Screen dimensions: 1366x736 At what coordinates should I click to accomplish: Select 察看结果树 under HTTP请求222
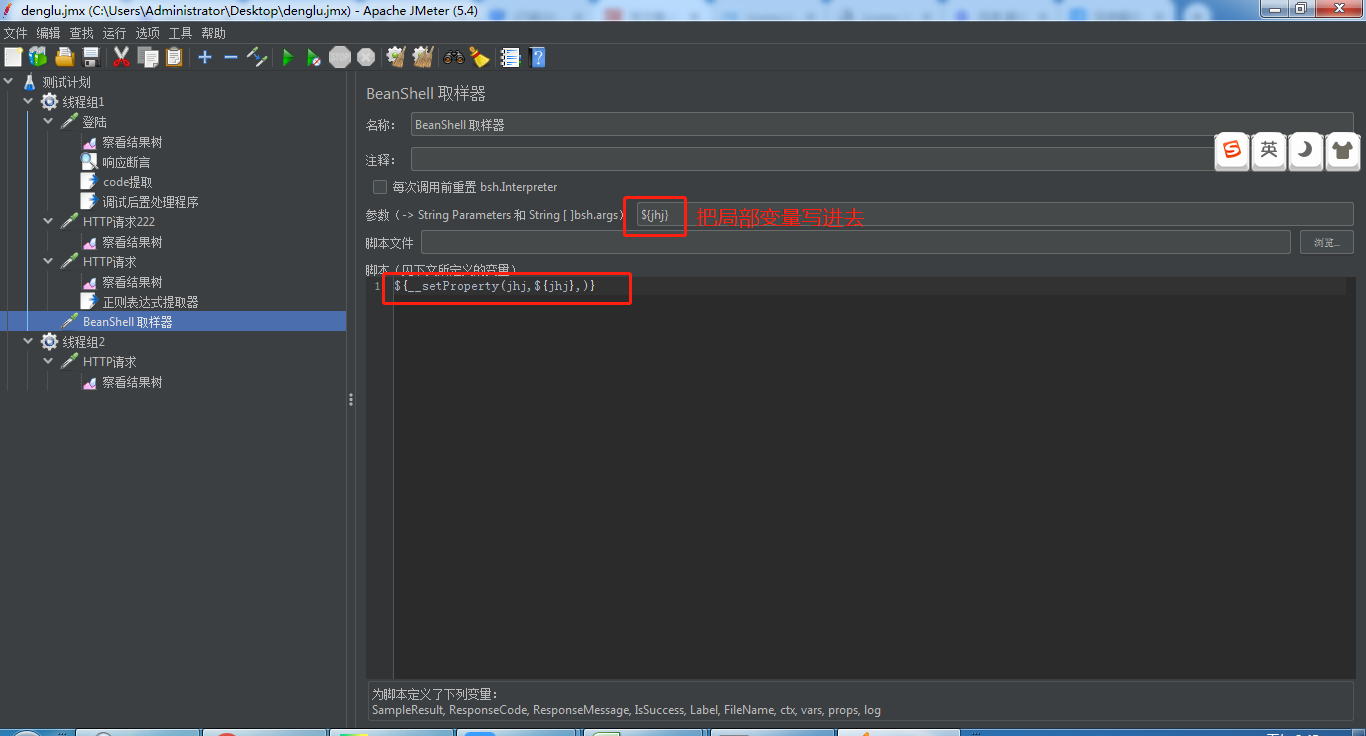pos(132,242)
